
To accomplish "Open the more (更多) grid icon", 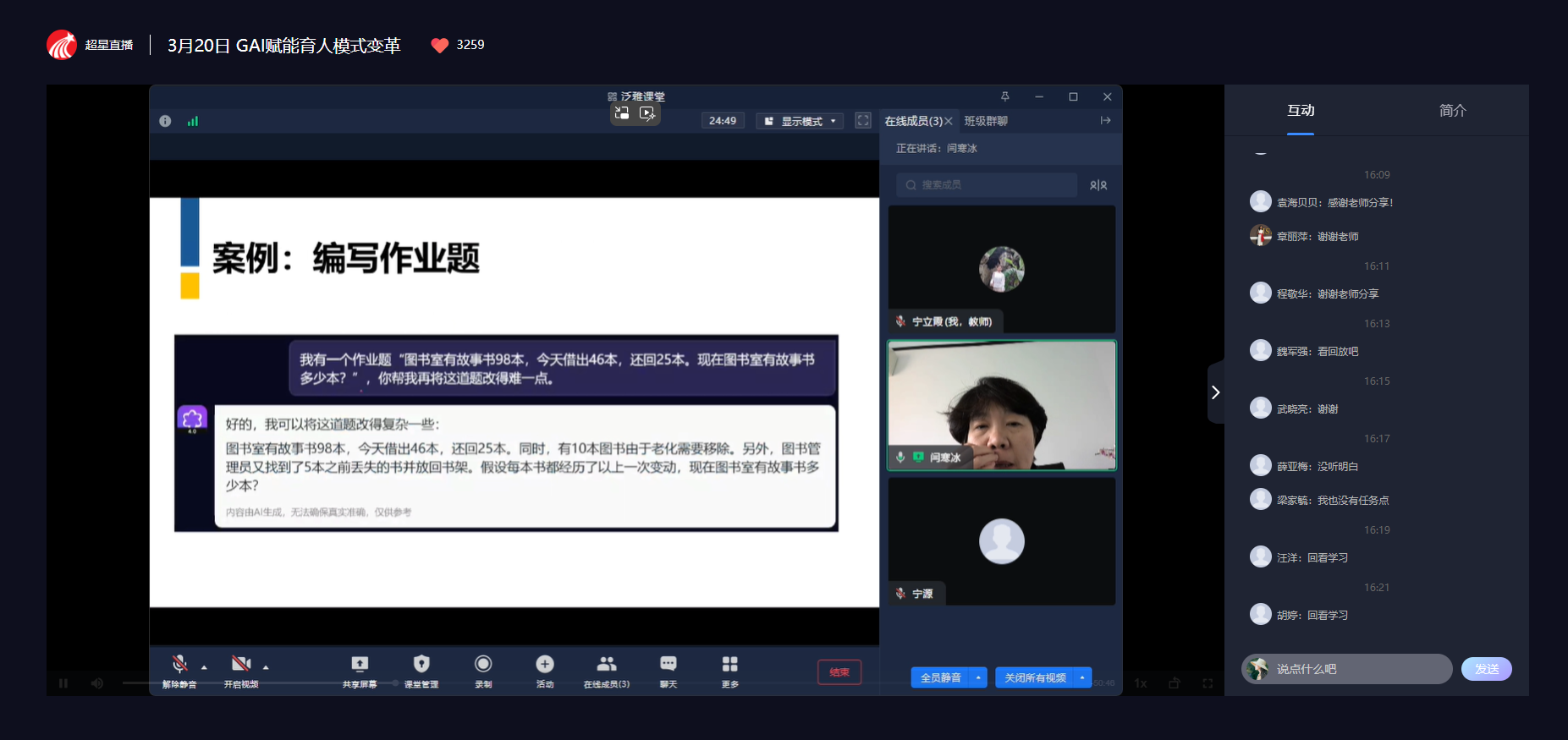I will [730, 665].
